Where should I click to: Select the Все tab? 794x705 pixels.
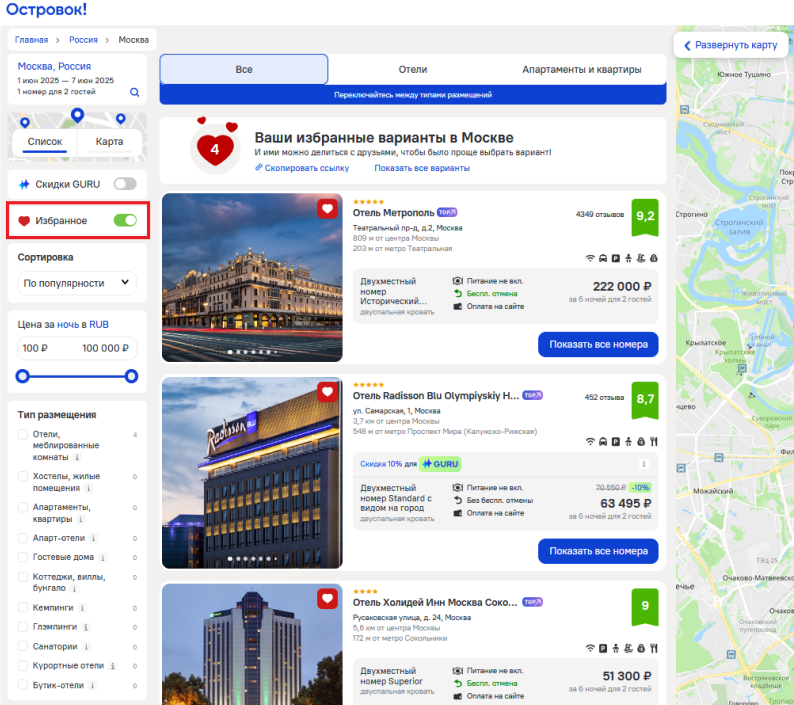pyautogui.click(x=244, y=69)
